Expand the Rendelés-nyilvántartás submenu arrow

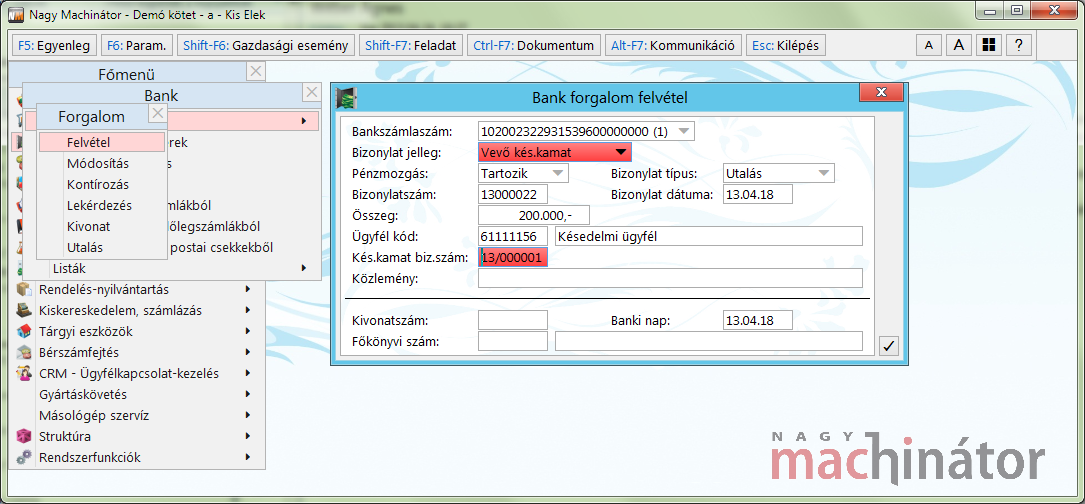(248, 289)
